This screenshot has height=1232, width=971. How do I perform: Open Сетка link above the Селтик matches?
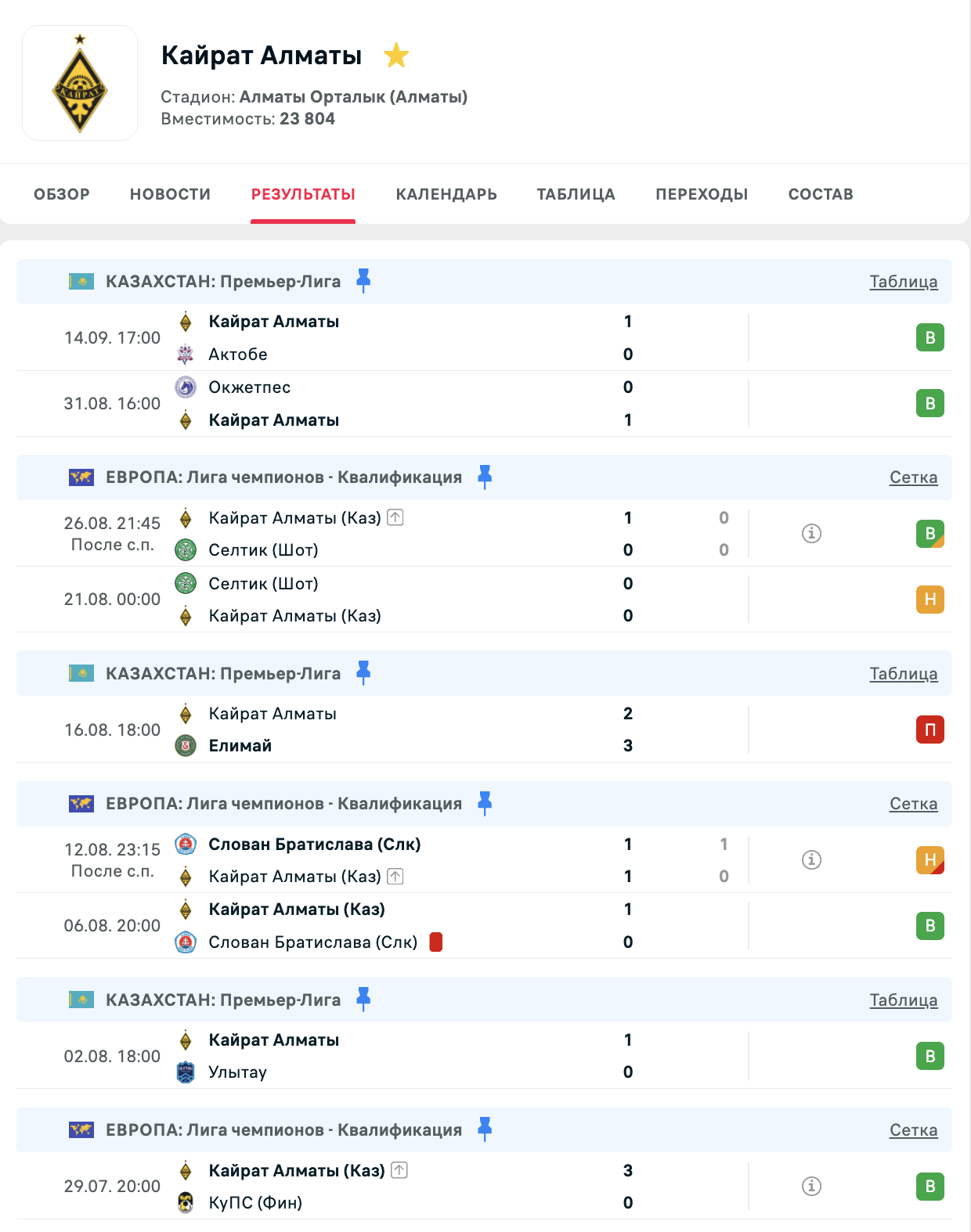(913, 477)
